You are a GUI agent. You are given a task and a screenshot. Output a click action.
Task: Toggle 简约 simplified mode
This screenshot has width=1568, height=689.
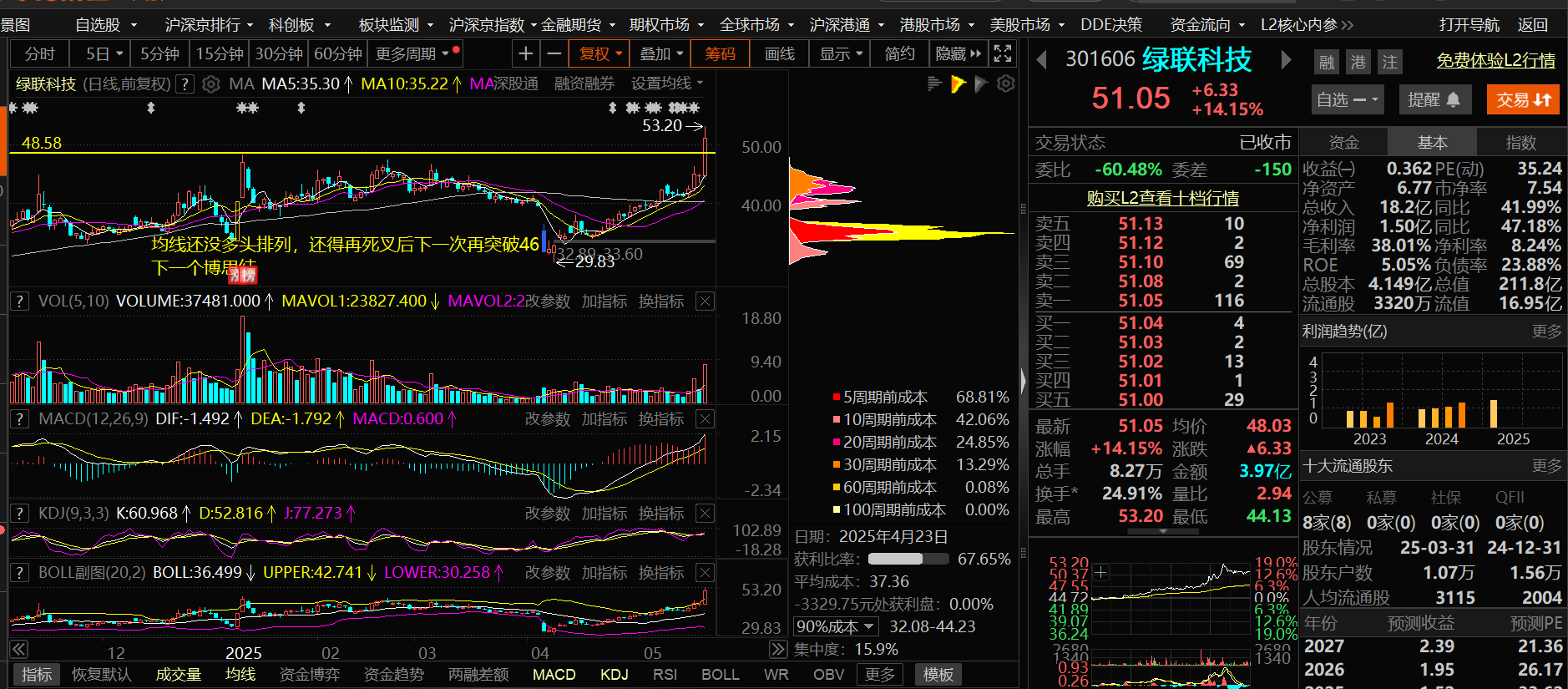(x=899, y=54)
